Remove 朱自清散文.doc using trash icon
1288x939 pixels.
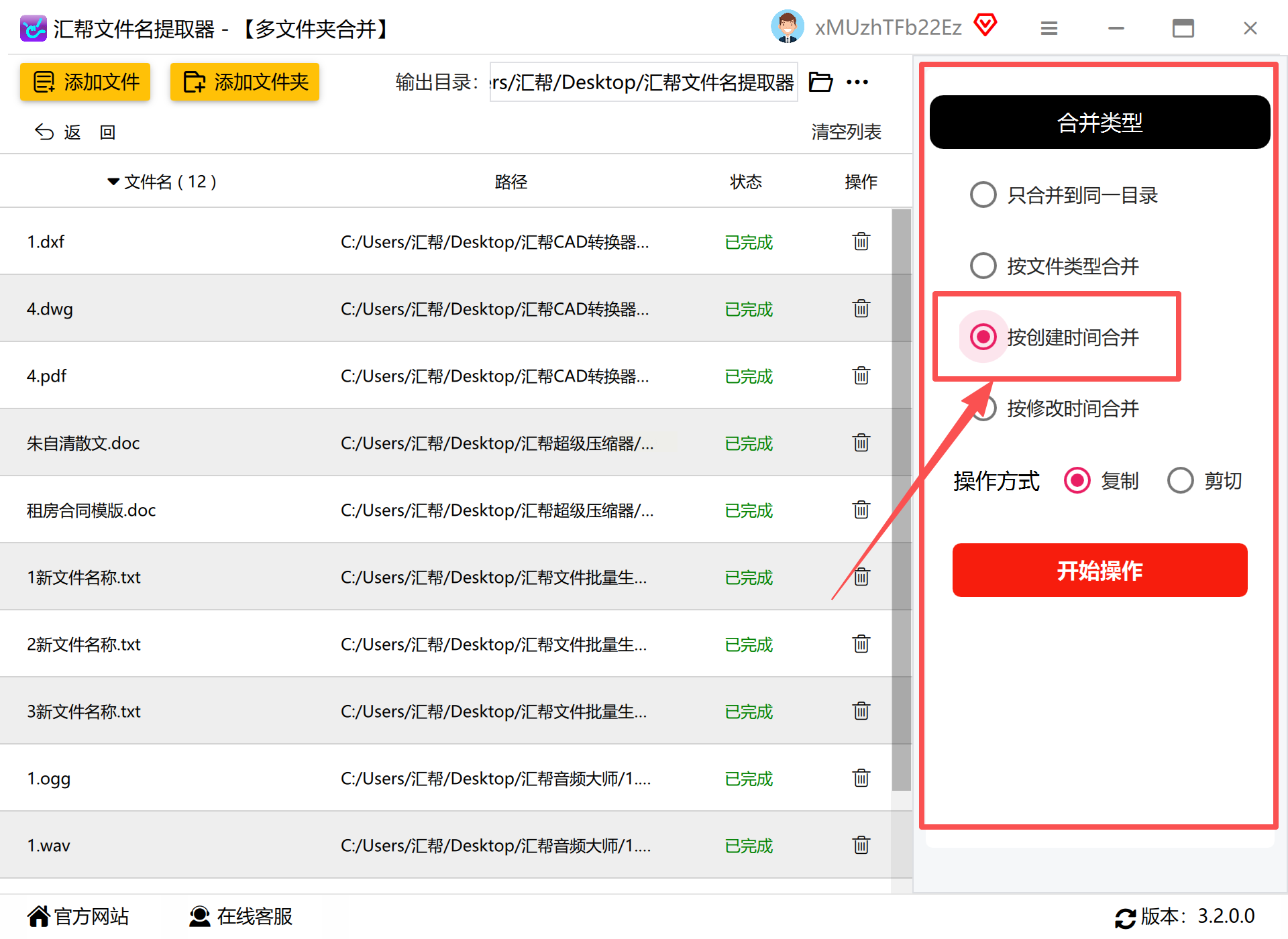(861, 443)
